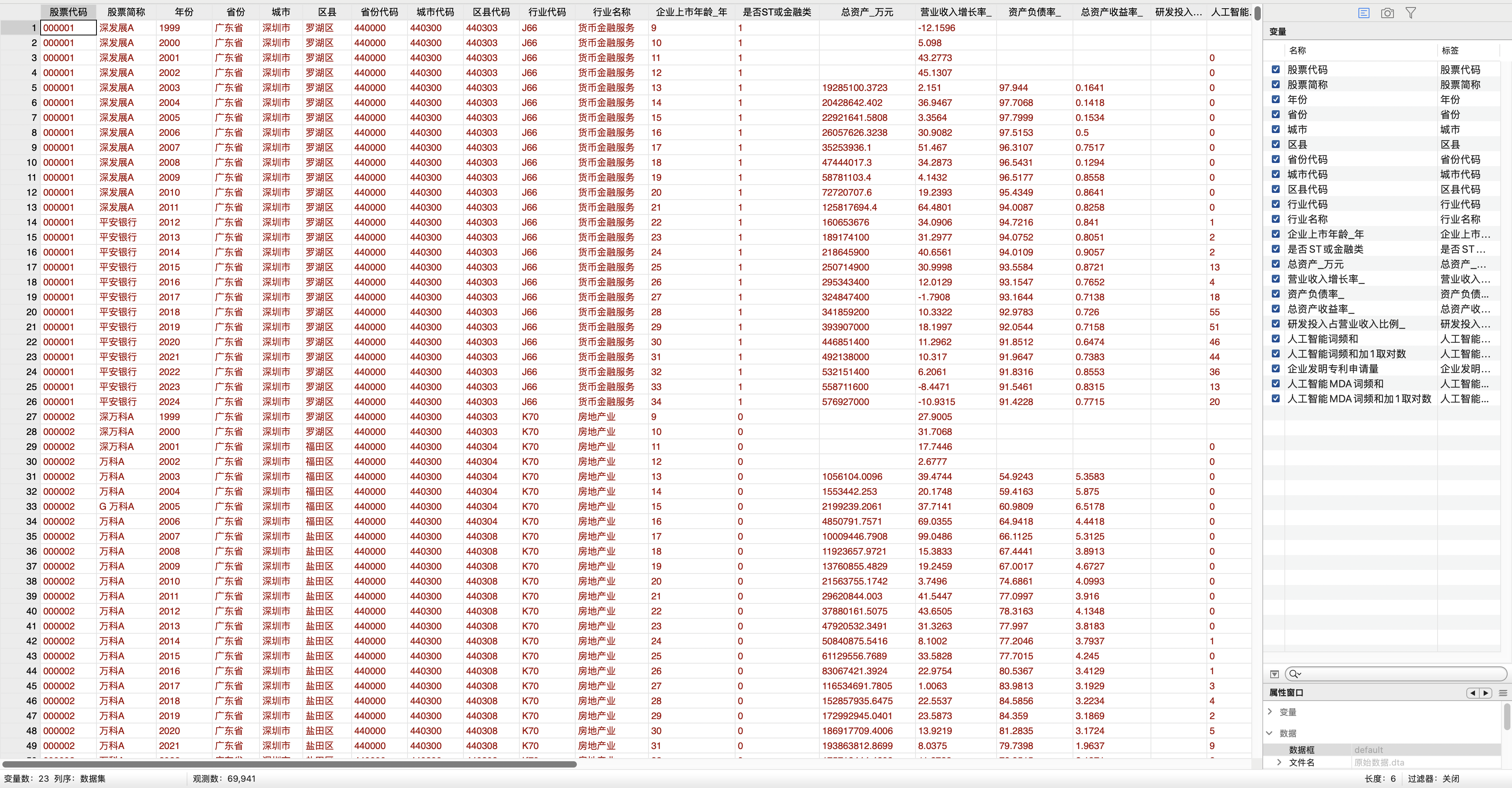Click the 标签 column header
This screenshot has height=788, width=1512.
tap(1450, 50)
